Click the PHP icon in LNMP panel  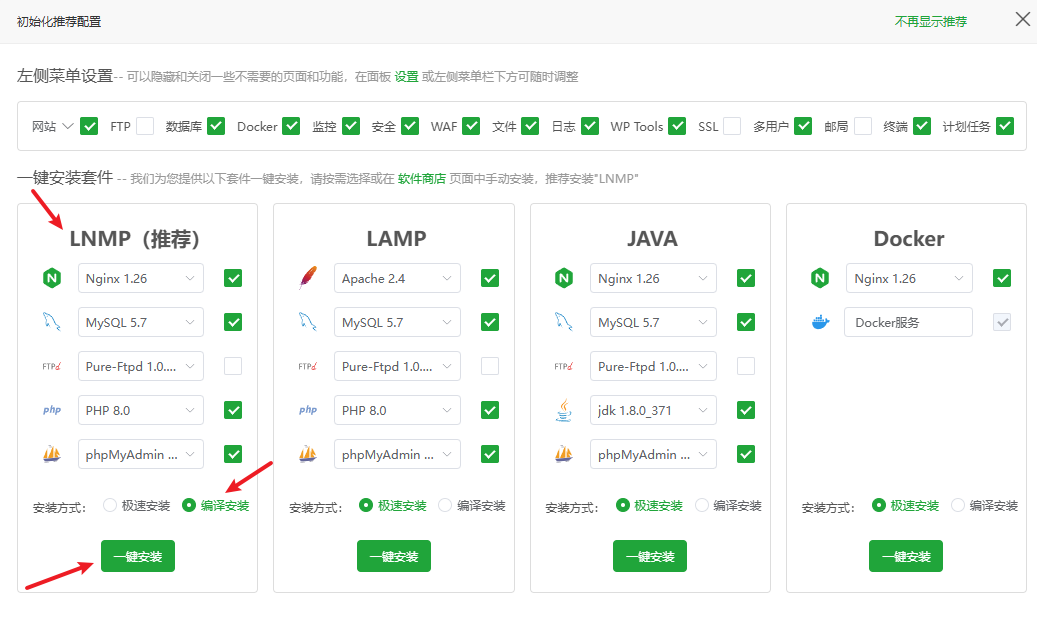51,410
